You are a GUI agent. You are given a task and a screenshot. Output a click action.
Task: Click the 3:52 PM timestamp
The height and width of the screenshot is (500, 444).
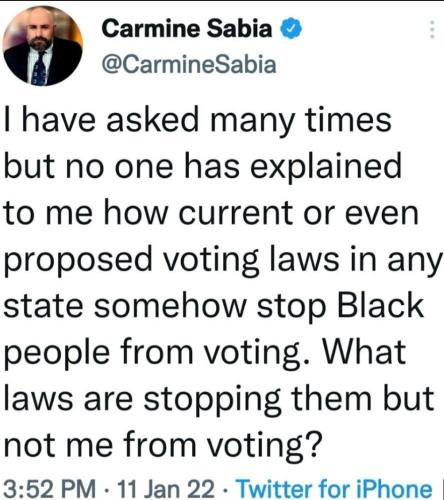[x=49, y=488]
